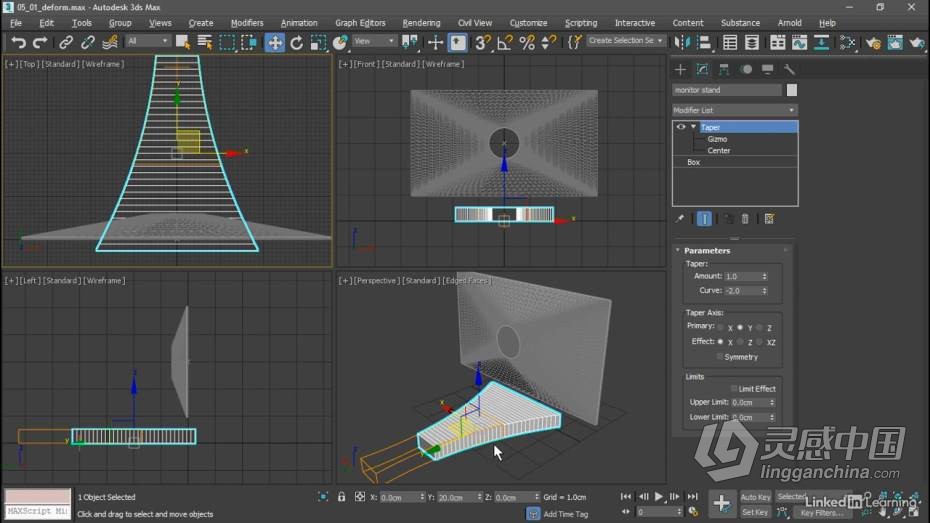
Task: Toggle the Angle Snap icon
Action: [x=505, y=42]
